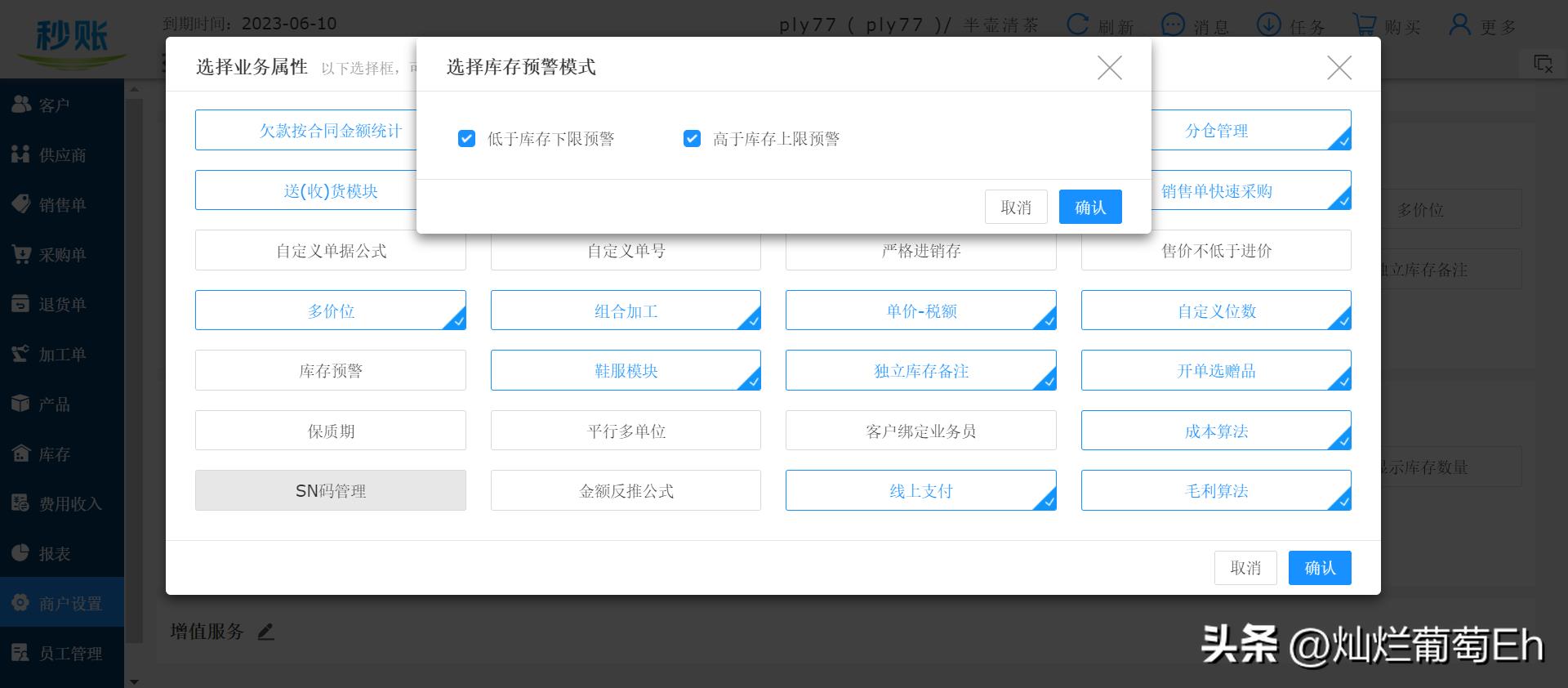Close the stock warning mode dialog
The height and width of the screenshot is (688, 1568).
pos(1109,67)
